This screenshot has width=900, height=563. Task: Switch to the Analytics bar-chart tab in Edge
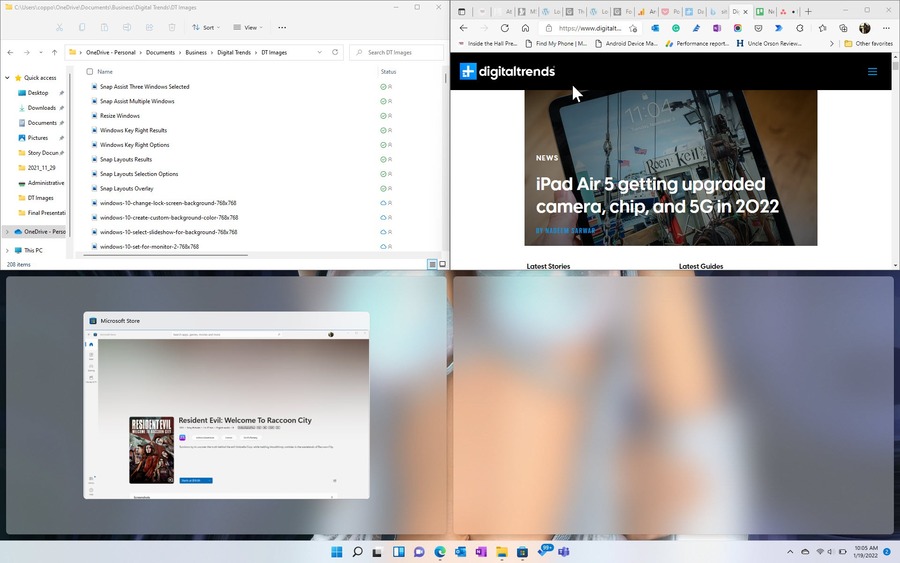point(646,11)
